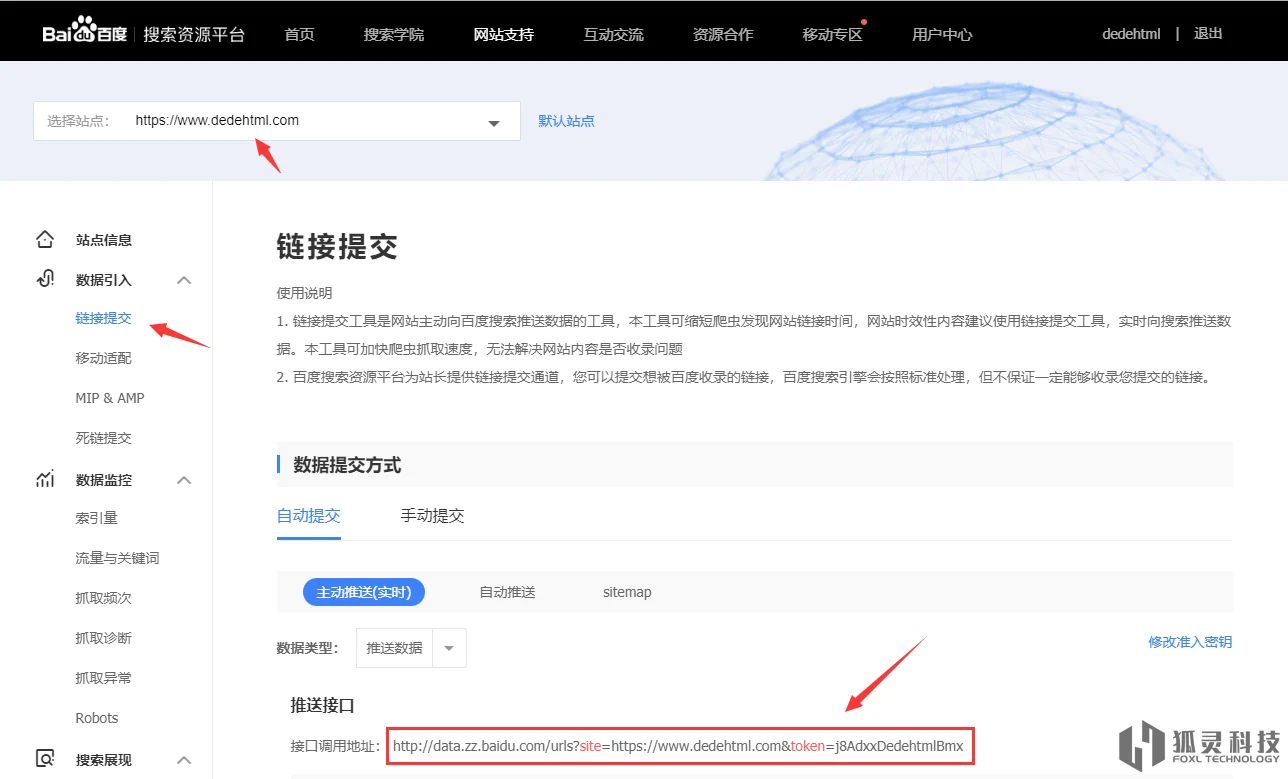Select 数据引入 sidebar heading
This screenshot has width=1288, height=779.
pyautogui.click(x=104, y=280)
